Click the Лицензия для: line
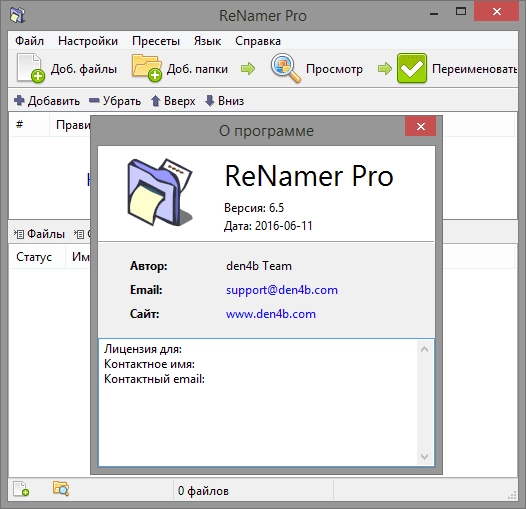 tap(143, 349)
